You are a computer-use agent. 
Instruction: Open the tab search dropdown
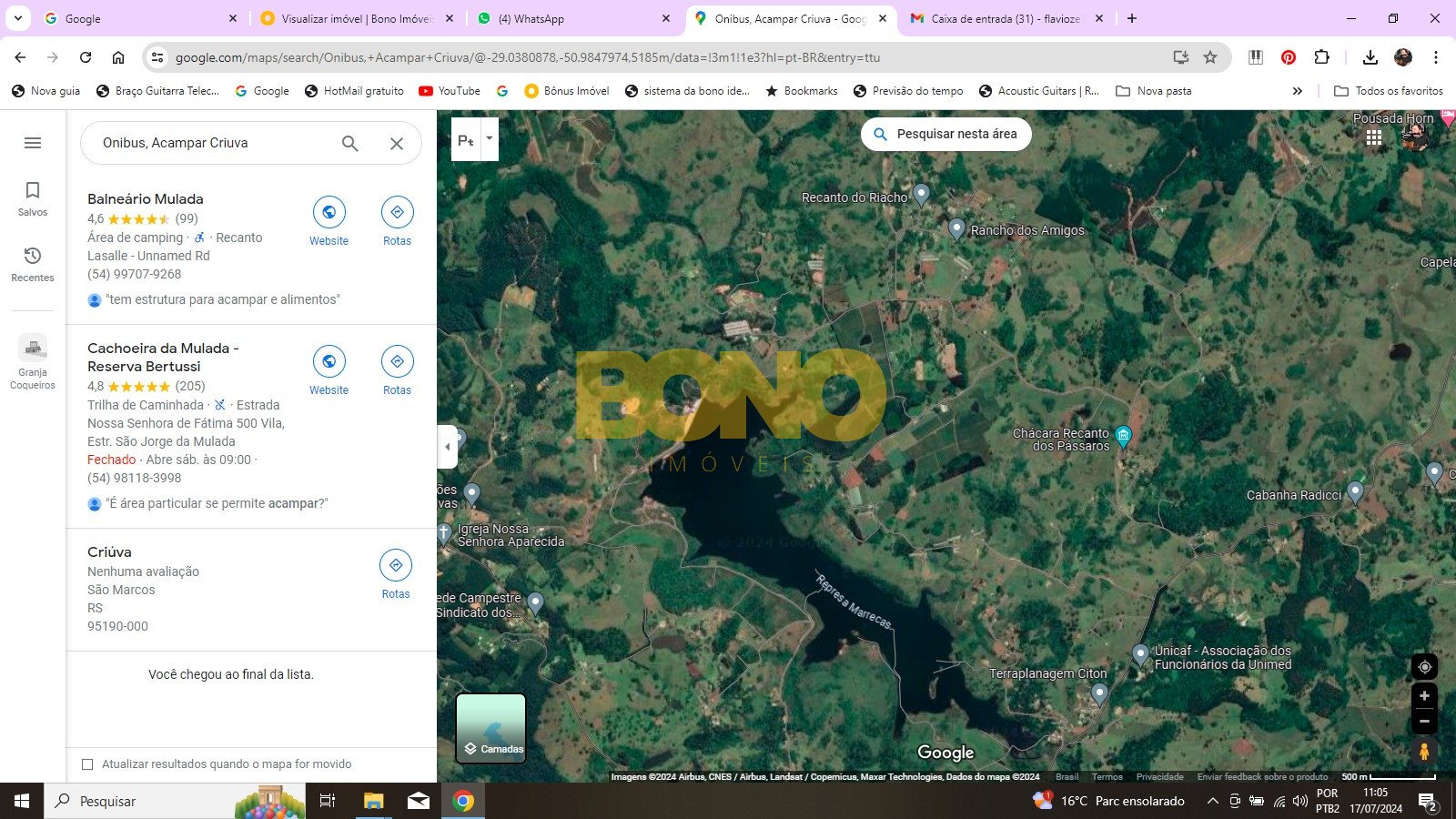tap(17, 18)
